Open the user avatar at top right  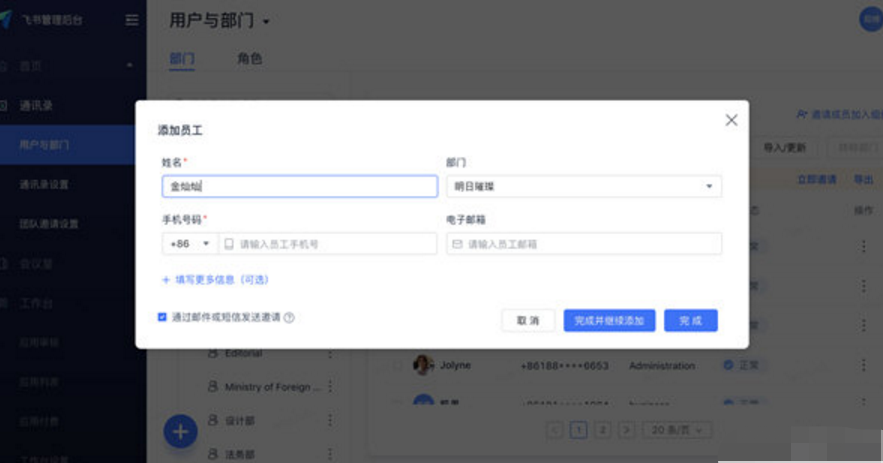tap(871, 20)
